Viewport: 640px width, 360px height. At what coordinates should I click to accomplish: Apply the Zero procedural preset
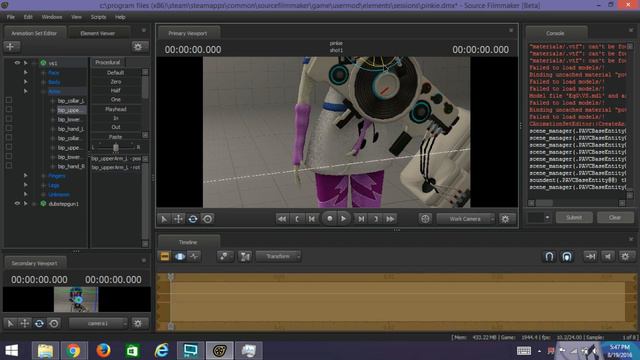point(116,82)
